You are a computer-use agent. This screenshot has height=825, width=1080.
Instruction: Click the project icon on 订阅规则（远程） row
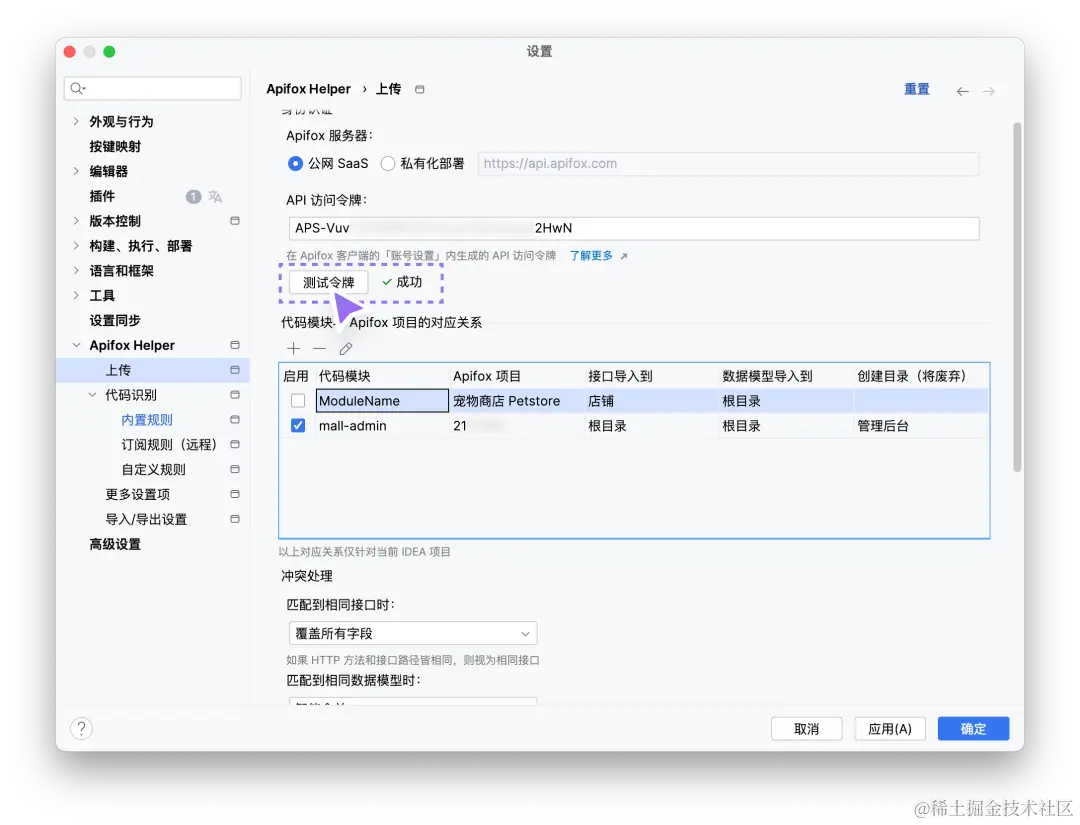click(x=235, y=444)
